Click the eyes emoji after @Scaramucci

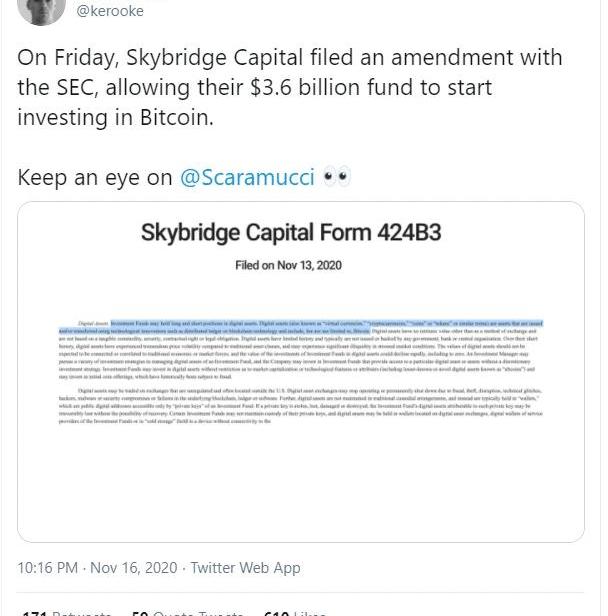(x=336, y=178)
